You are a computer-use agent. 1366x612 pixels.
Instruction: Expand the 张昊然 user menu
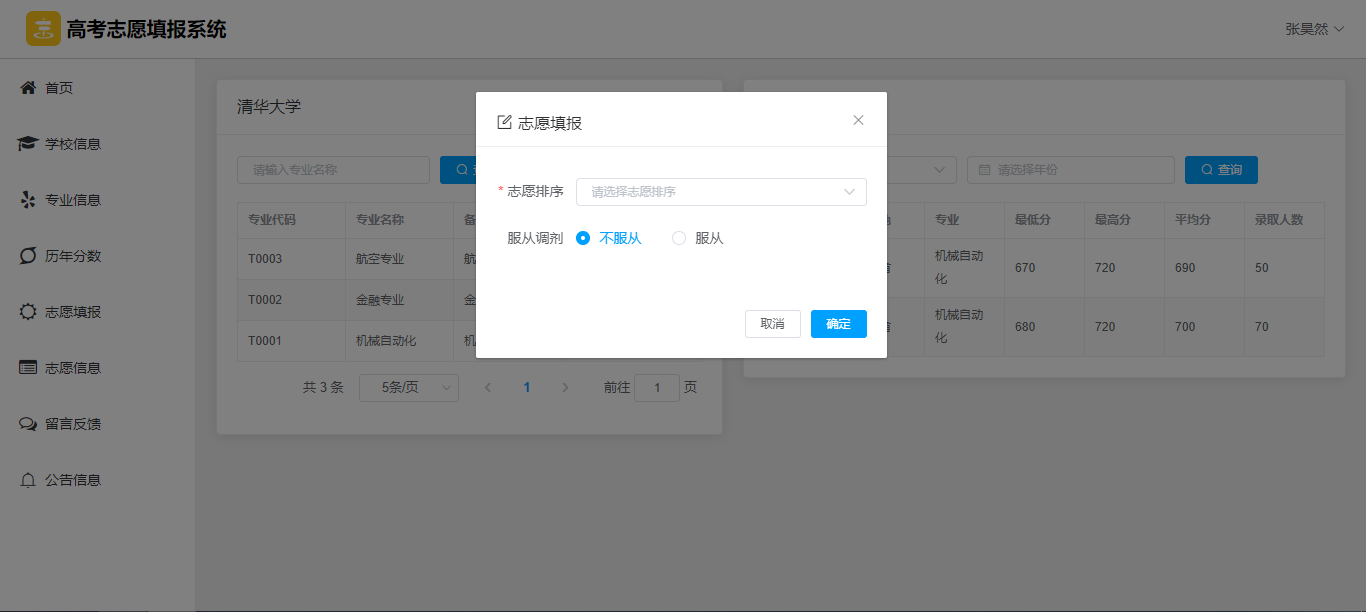coord(1314,29)
